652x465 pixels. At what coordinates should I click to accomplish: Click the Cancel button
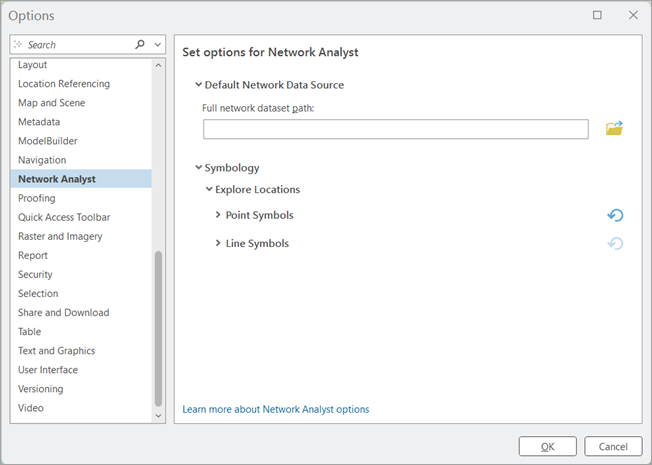[x=613, y=446]
